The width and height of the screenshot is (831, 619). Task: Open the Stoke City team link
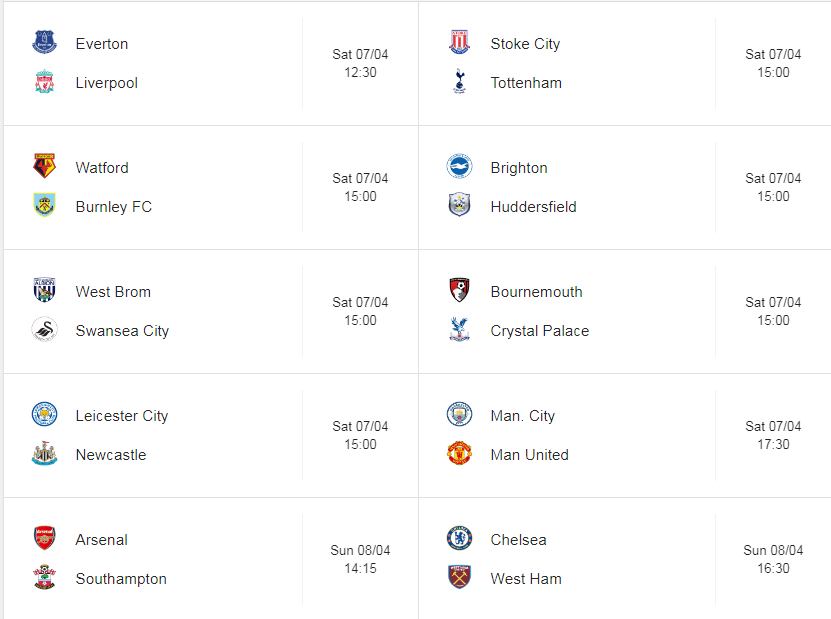pos(525,44)
